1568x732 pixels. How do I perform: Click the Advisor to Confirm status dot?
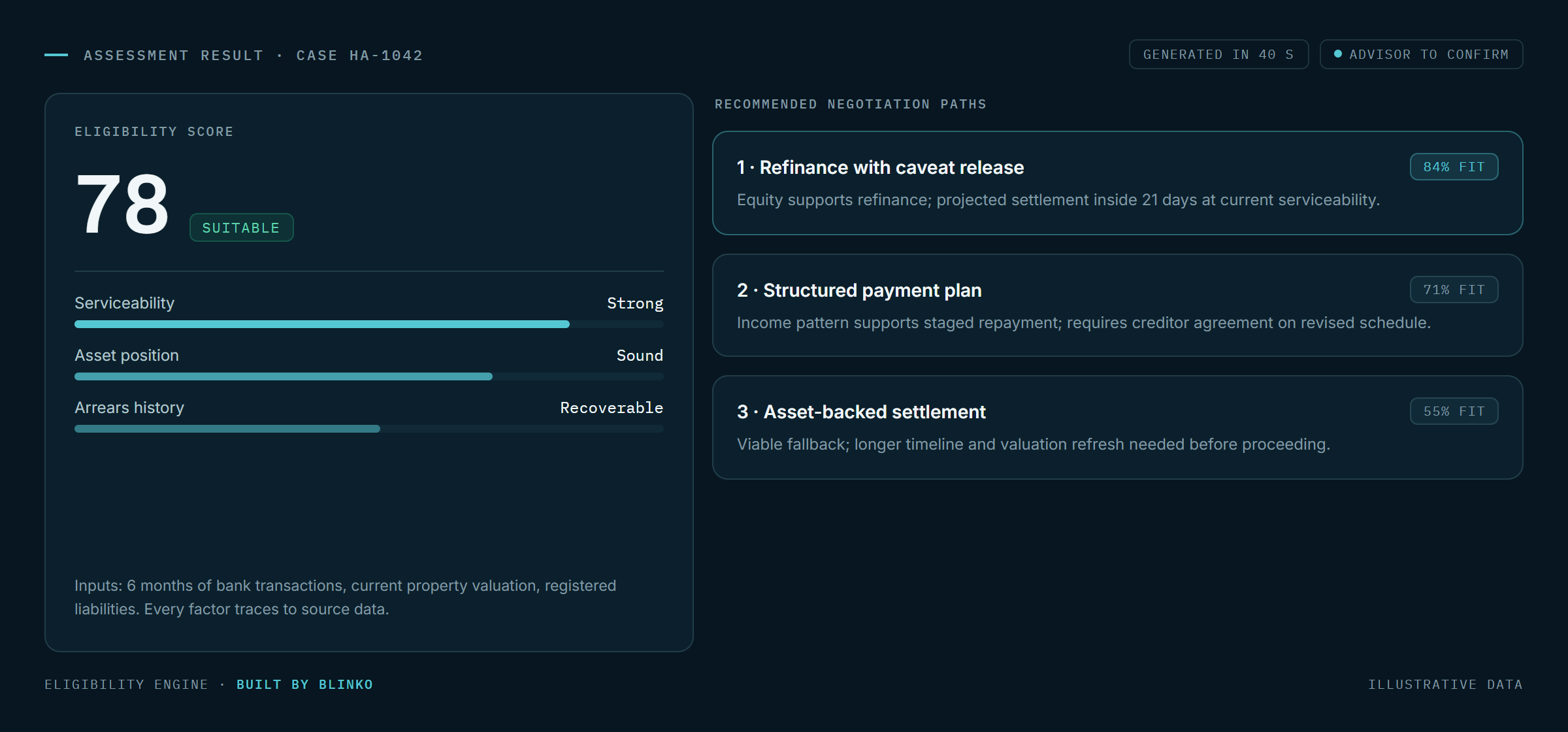1337,54
